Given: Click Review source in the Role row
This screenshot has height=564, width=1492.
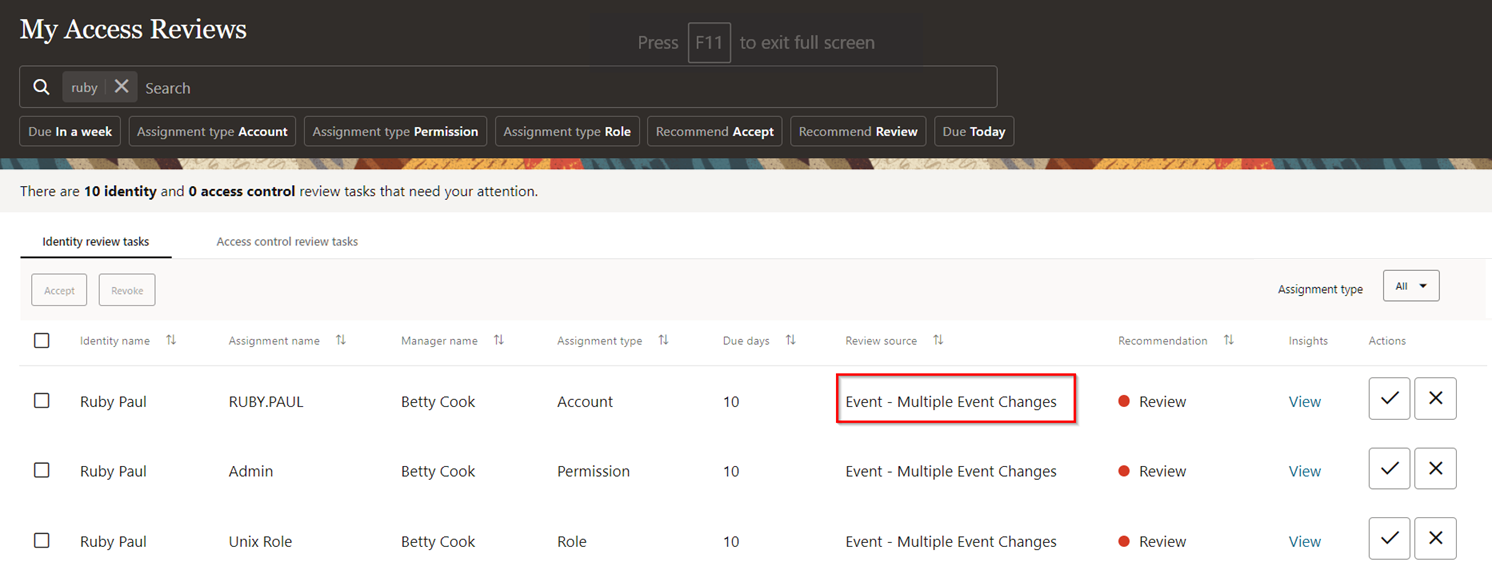Looking at the screenshot, I should pos(951,541).
